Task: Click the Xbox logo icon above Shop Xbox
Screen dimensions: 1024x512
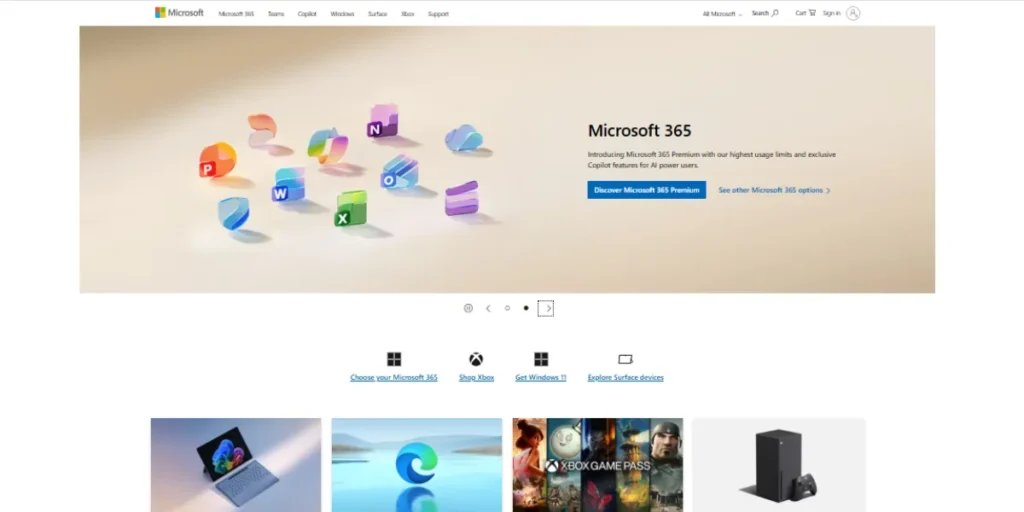Action: [x=476, y=359]
